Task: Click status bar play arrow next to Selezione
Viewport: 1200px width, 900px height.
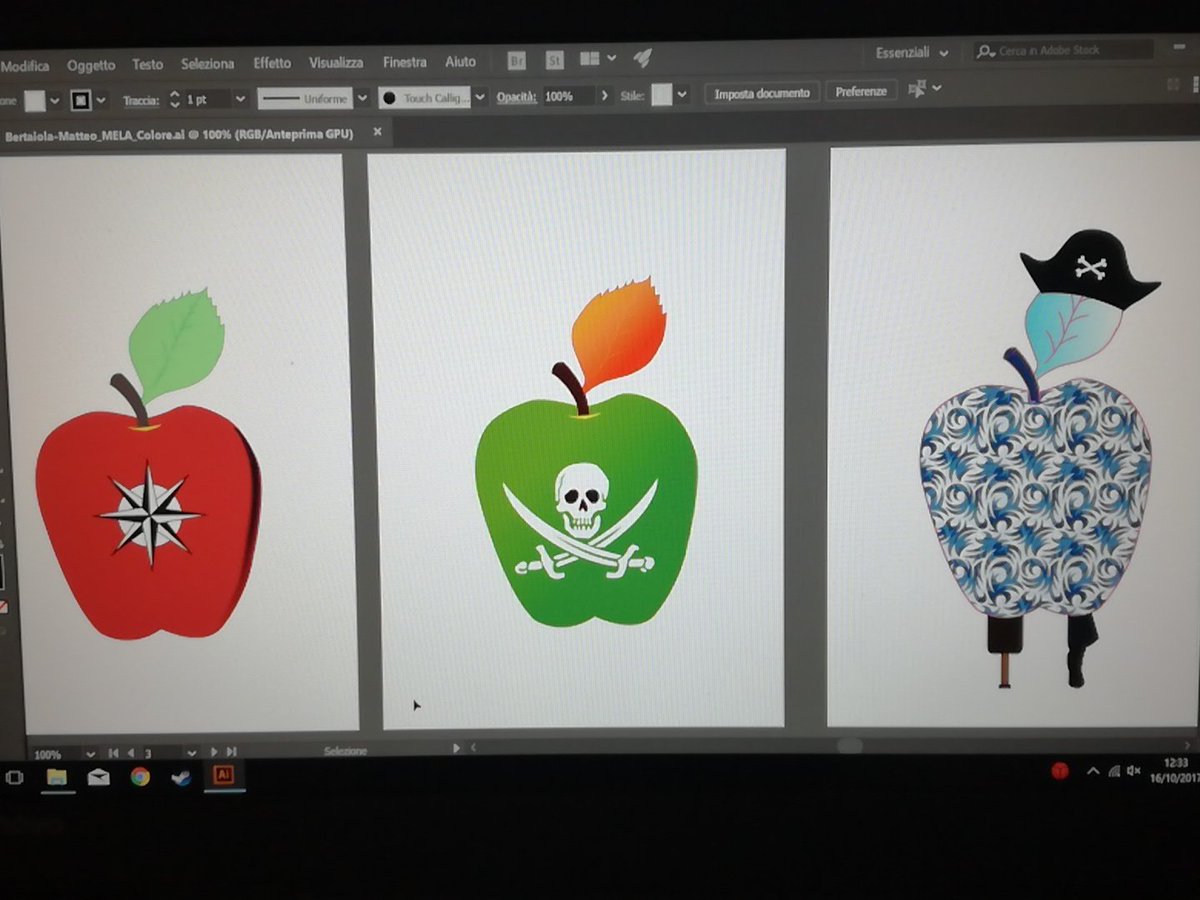Action: point(457,748)
